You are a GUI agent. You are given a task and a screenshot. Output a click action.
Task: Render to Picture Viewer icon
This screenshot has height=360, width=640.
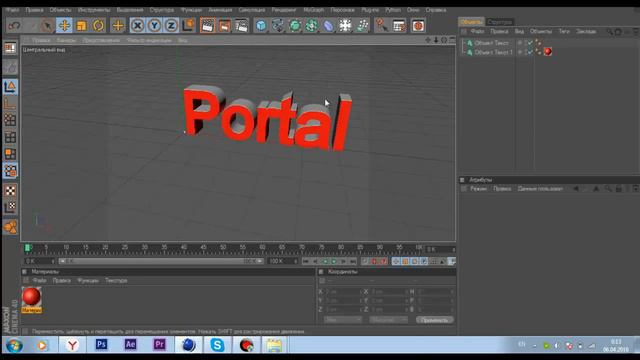click(224, 26)
